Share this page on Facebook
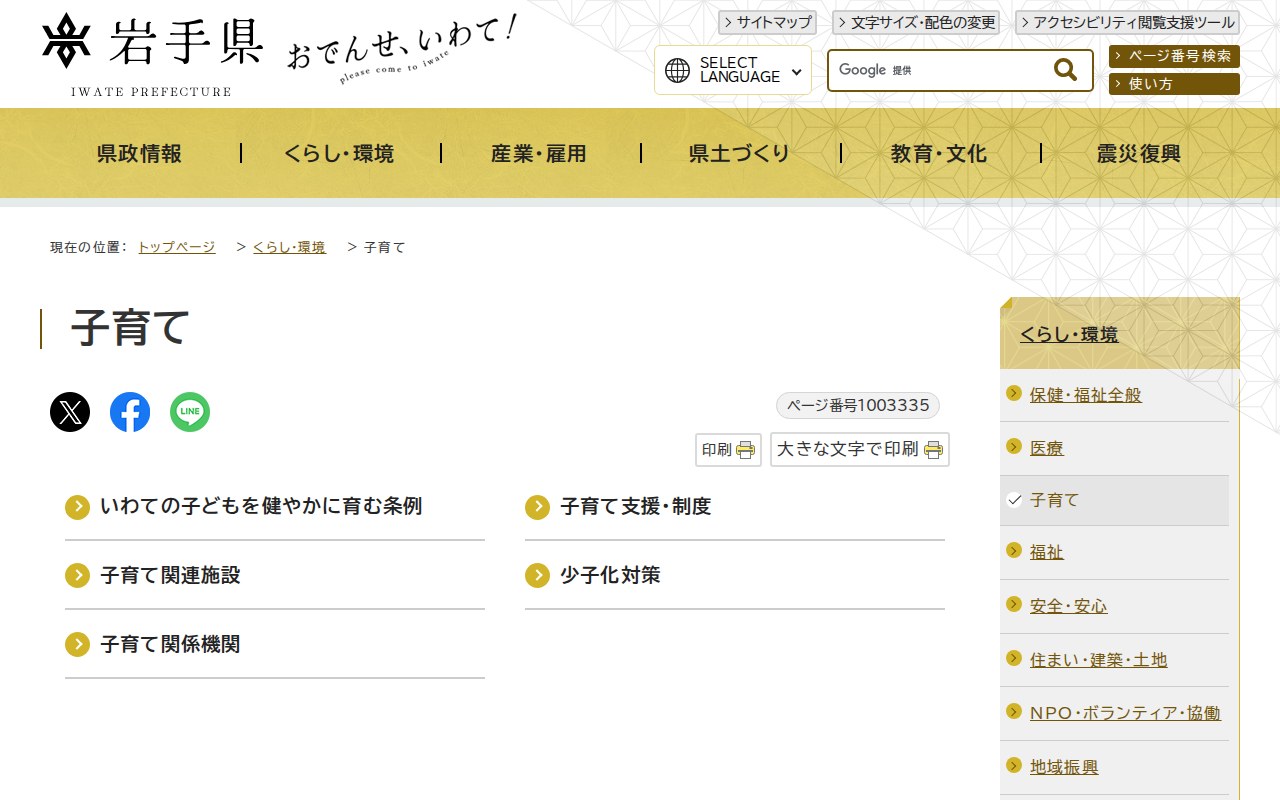Viewport: 1280px width, 800px height. point(130,412)
